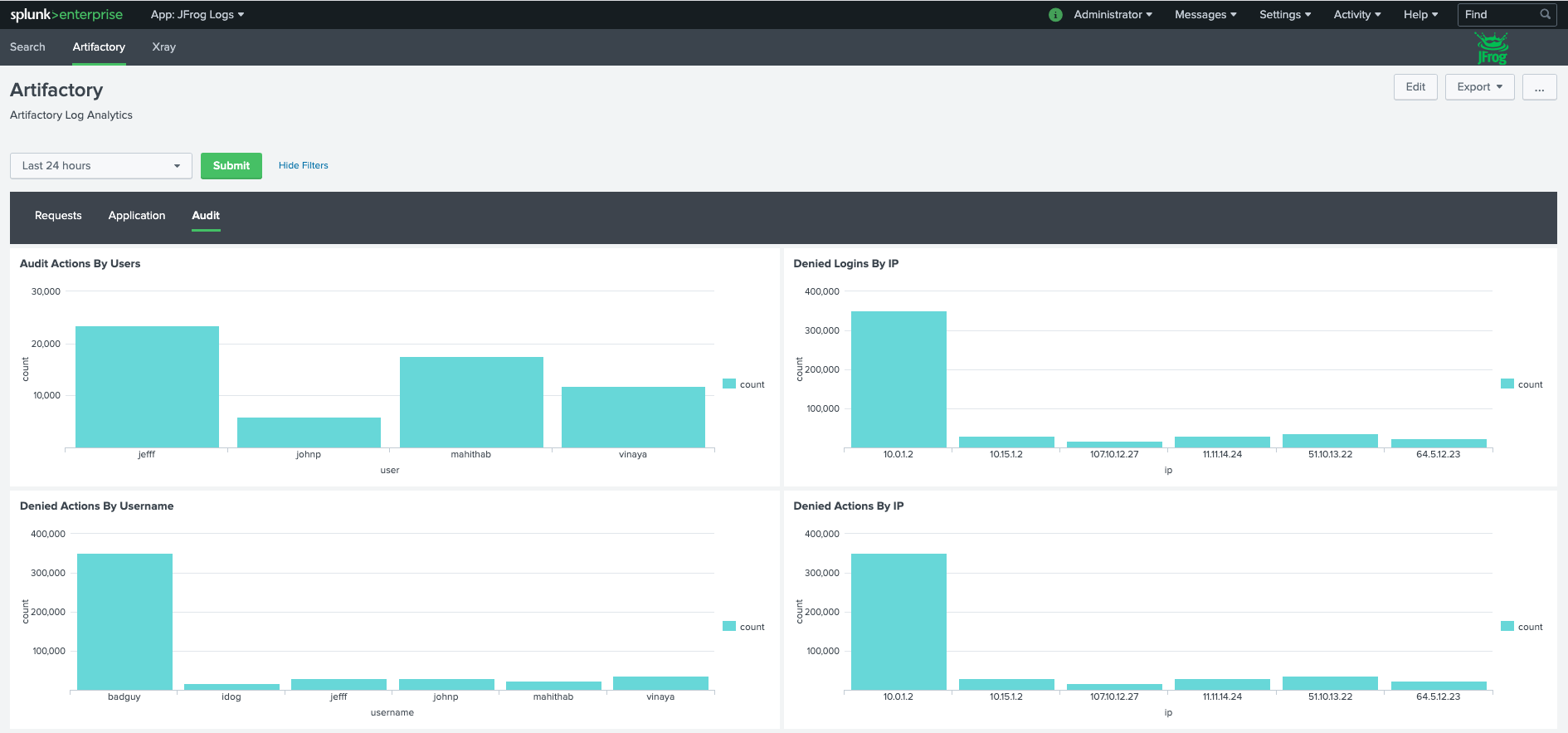The width and height of the screenshot is (1568, 733).
Task: Switch to the Xray nav item
Action: click(x=164, y=47)
